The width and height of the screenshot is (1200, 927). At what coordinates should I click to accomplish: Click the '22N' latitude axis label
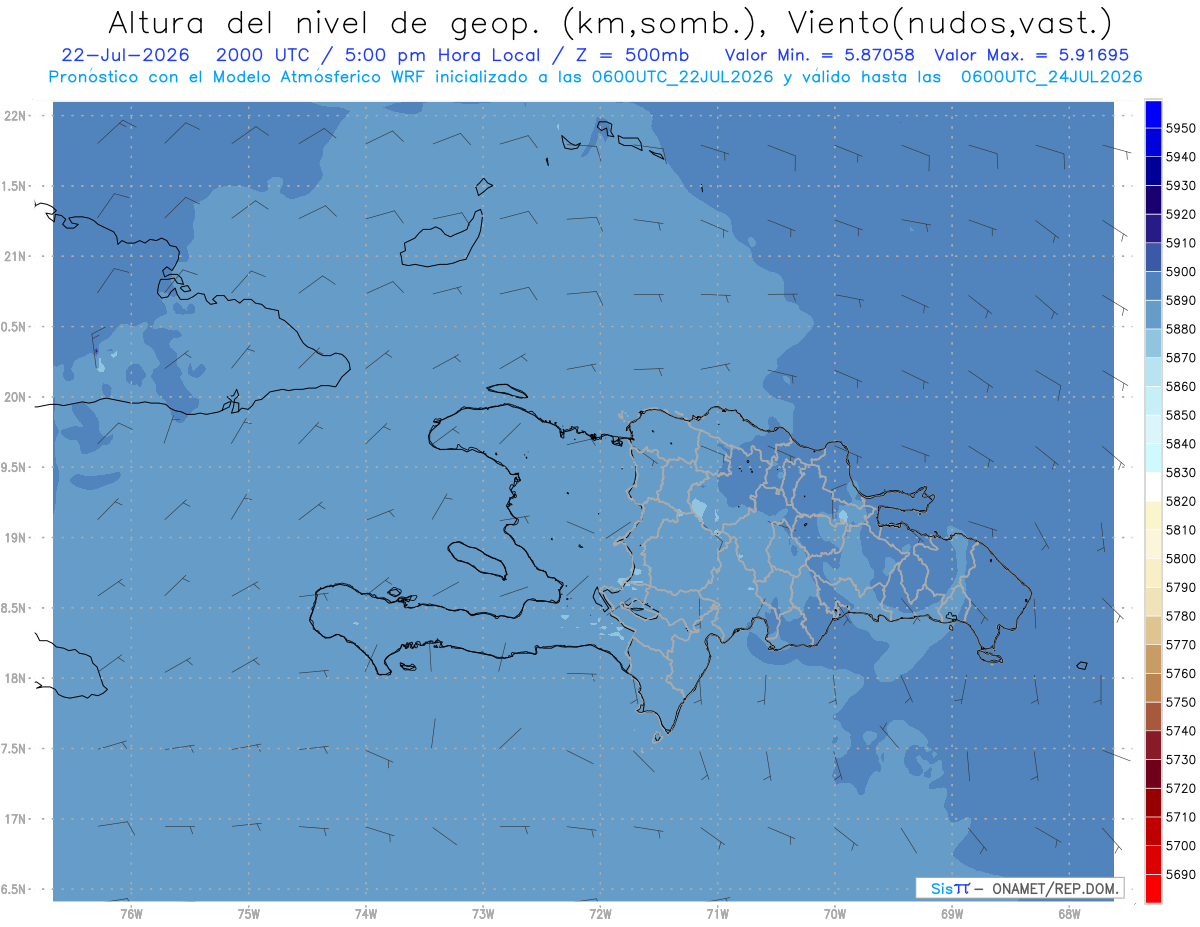(15, 115)
